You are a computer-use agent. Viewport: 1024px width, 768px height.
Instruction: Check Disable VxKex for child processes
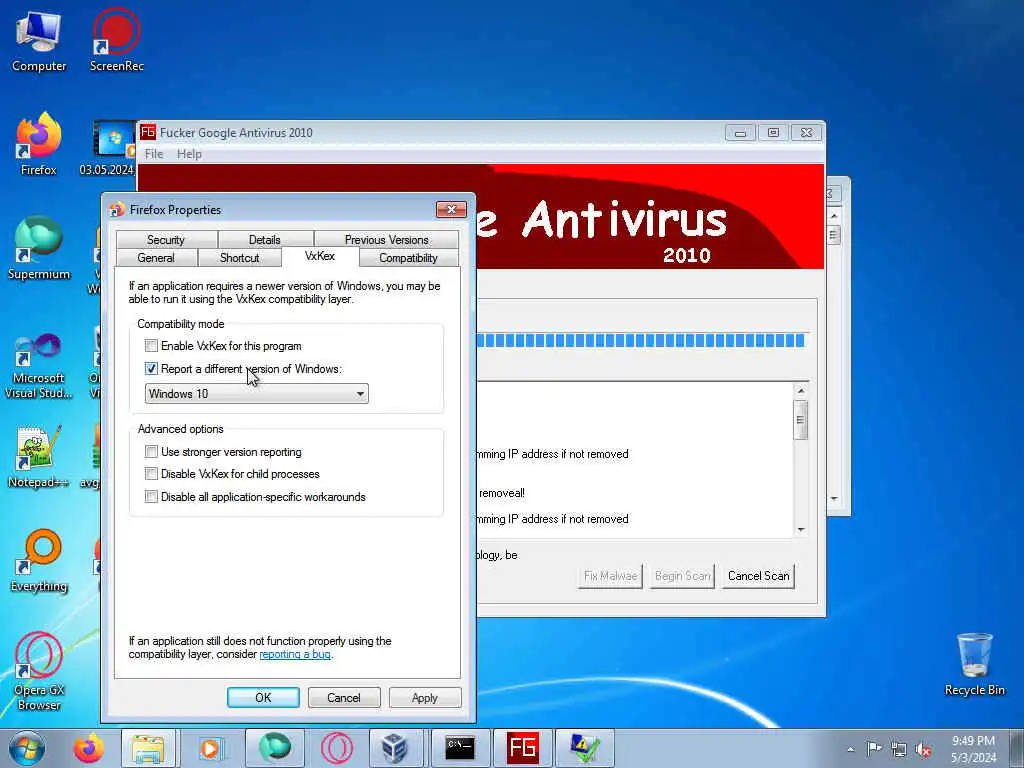151,473
